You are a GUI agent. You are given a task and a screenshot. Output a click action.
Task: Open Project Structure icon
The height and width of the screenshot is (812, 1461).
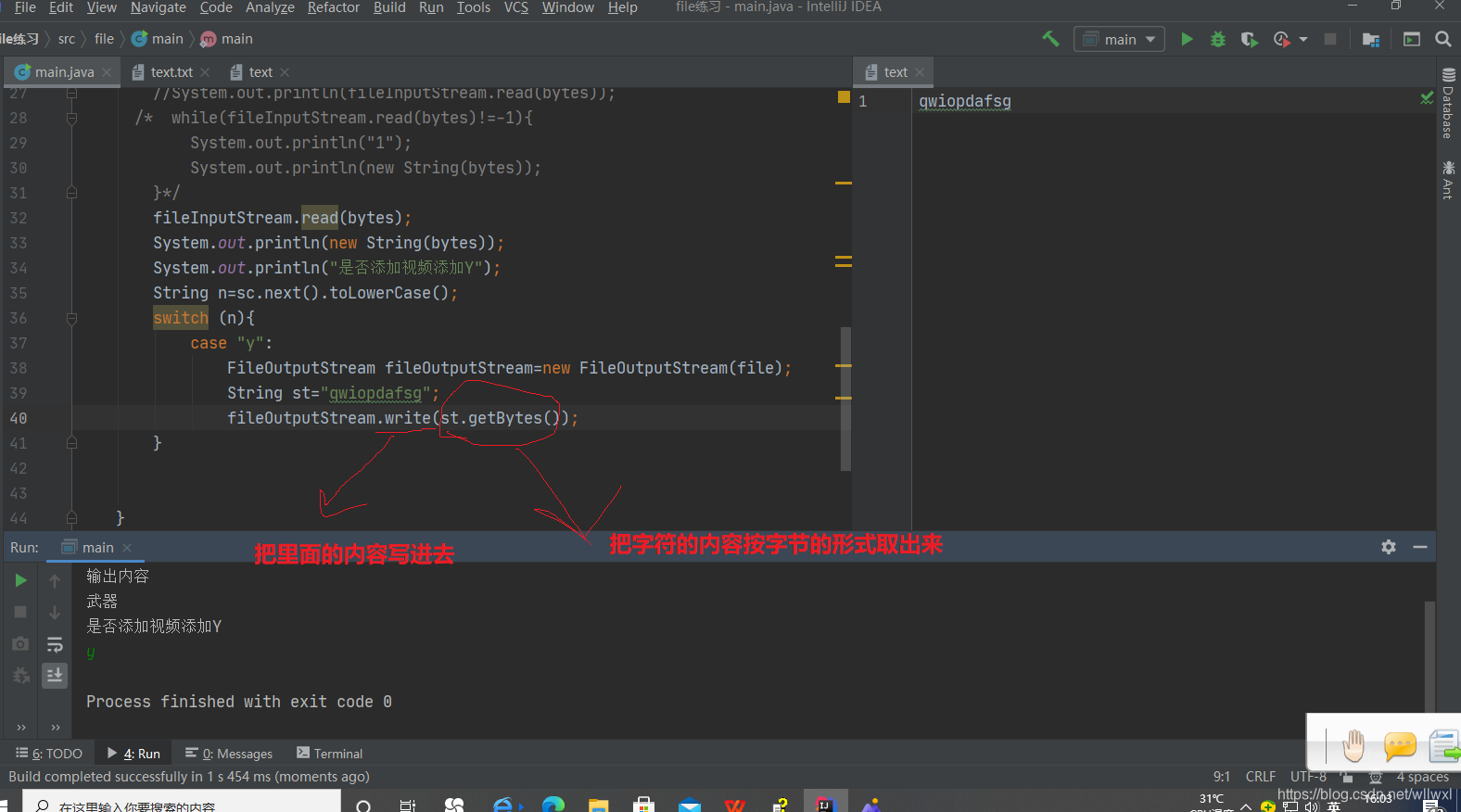(x=1371, y=39)
